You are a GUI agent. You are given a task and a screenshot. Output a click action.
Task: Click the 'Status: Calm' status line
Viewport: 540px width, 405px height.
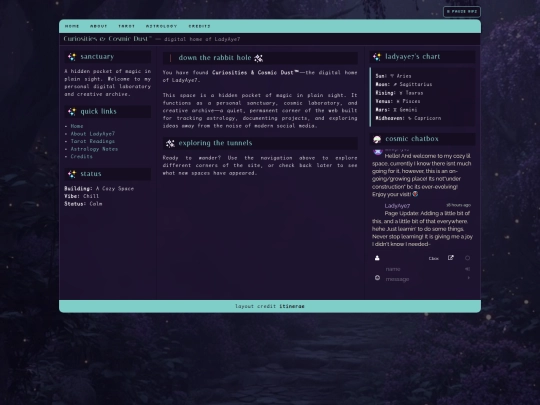(83, 204)
